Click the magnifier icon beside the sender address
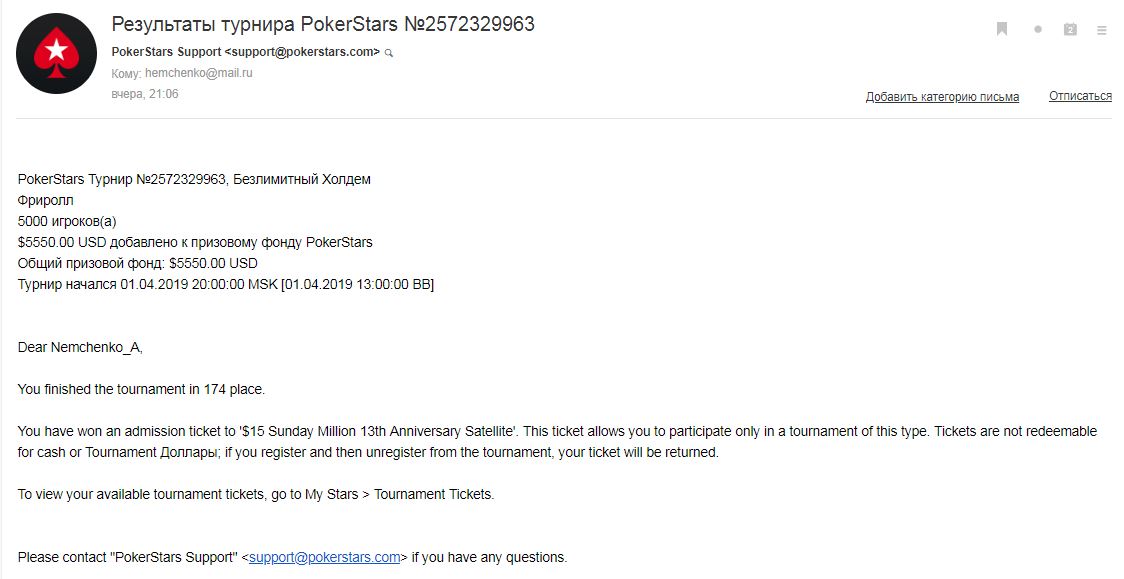Screen dimensions: 1124x579 pyautogui.click(x=389, y=53)
